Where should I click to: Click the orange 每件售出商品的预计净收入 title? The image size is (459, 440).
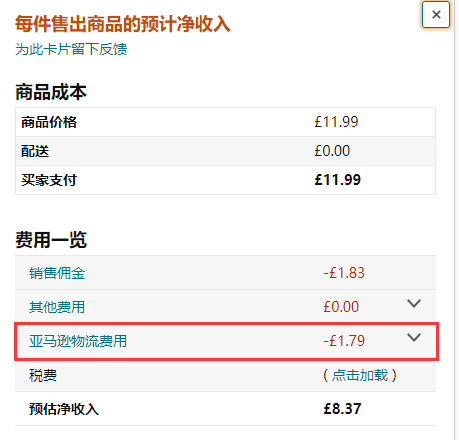point(123,24)
